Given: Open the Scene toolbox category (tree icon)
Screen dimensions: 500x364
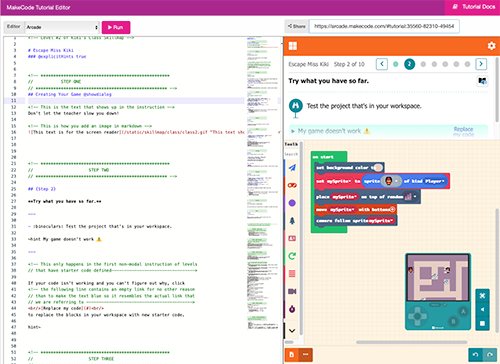Looking at the screenshot, I should pos(292,221).
